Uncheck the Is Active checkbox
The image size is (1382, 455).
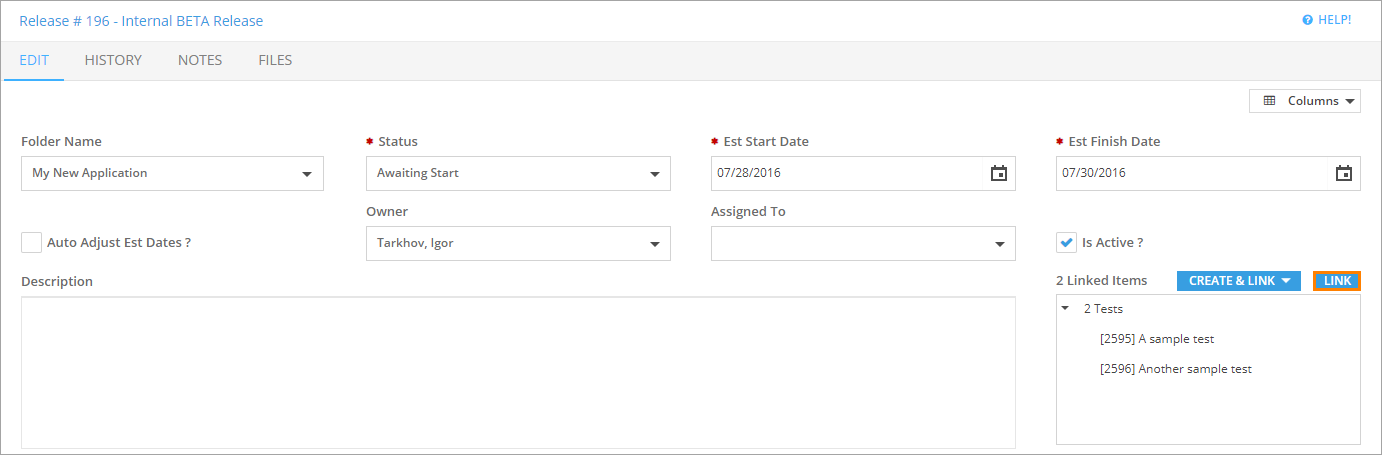[1067, 242]
